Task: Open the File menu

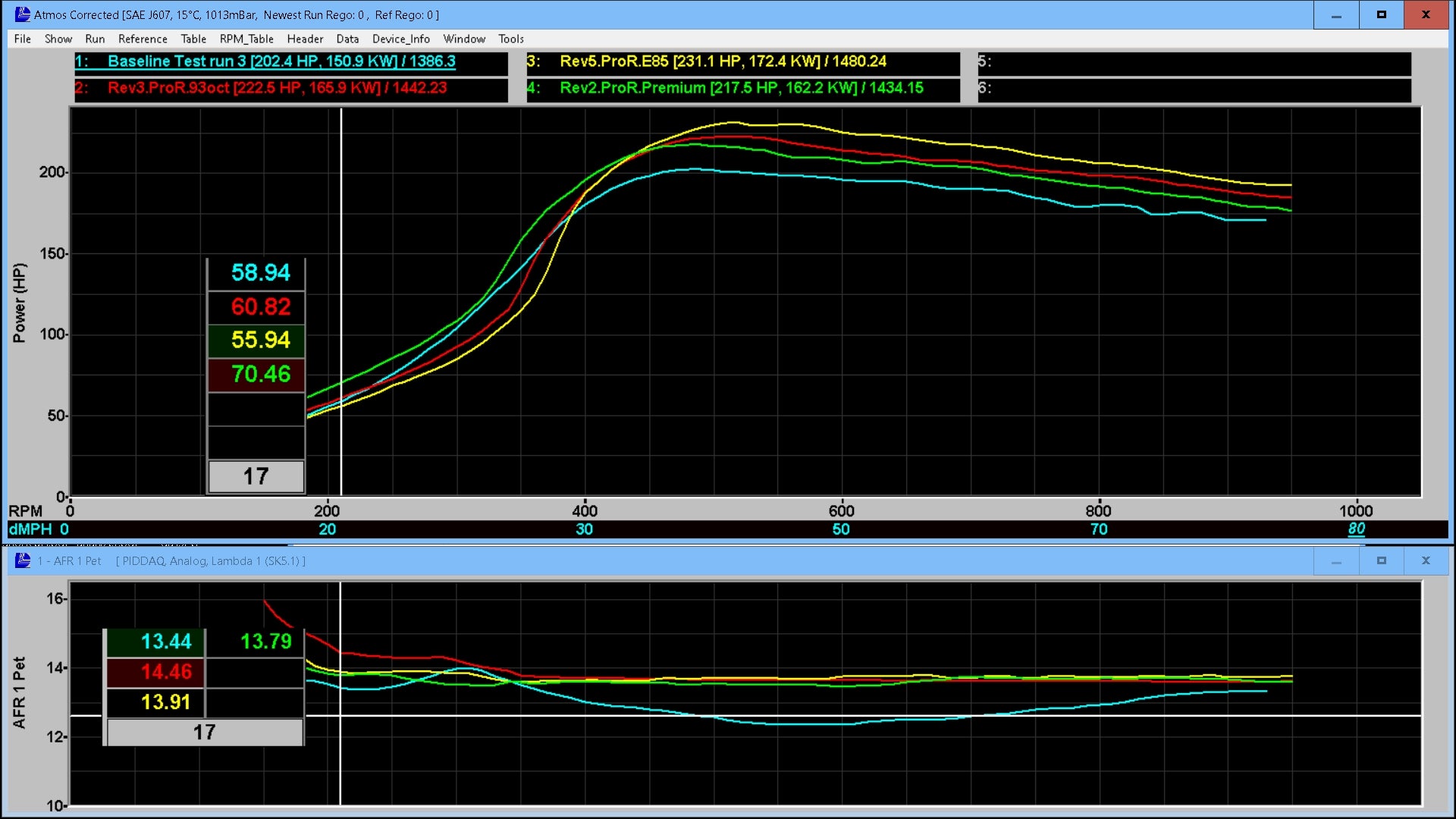Action: 23,39
